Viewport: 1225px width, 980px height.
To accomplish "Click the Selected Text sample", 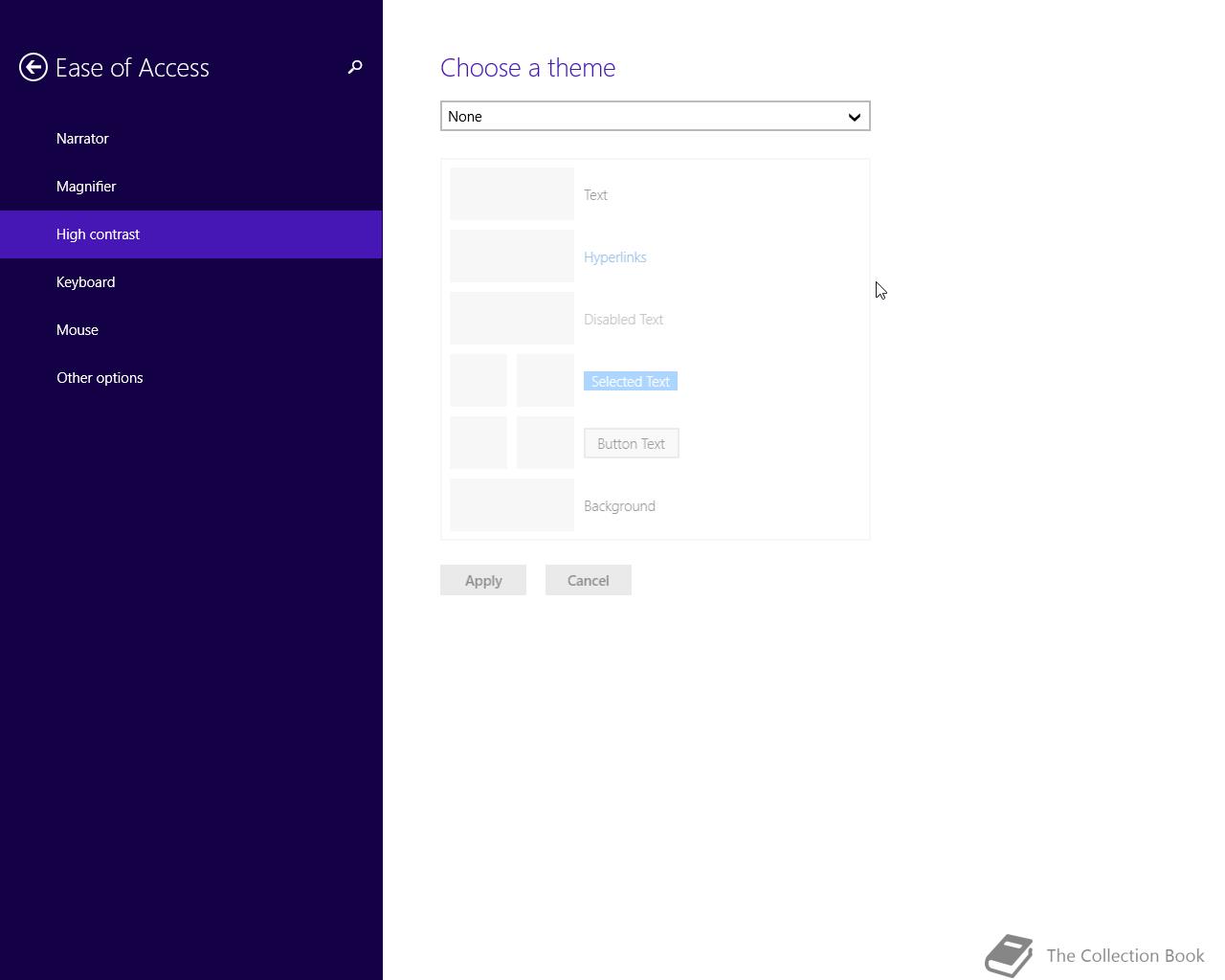I will point(631,381).
